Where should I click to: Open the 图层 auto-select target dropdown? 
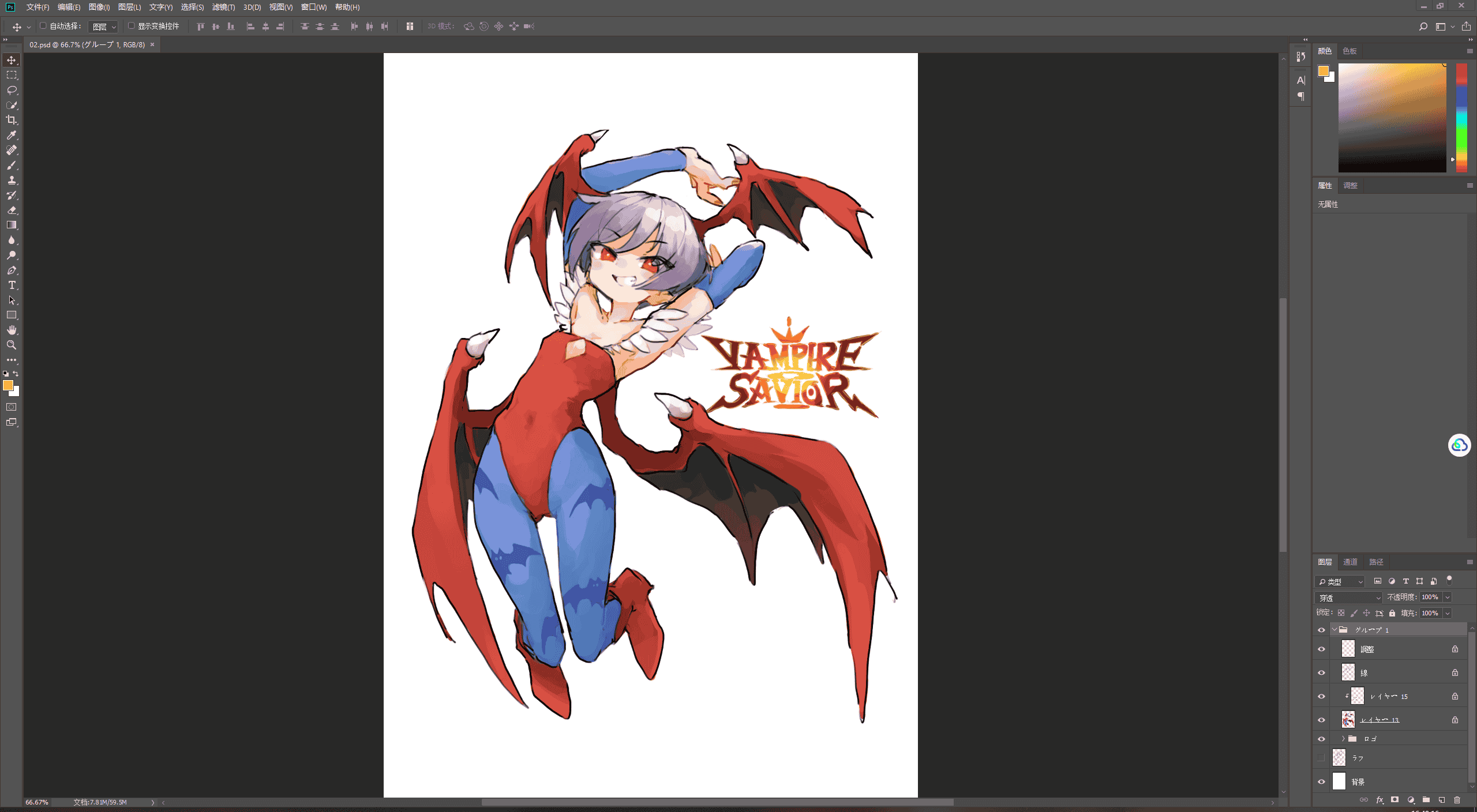103,27
